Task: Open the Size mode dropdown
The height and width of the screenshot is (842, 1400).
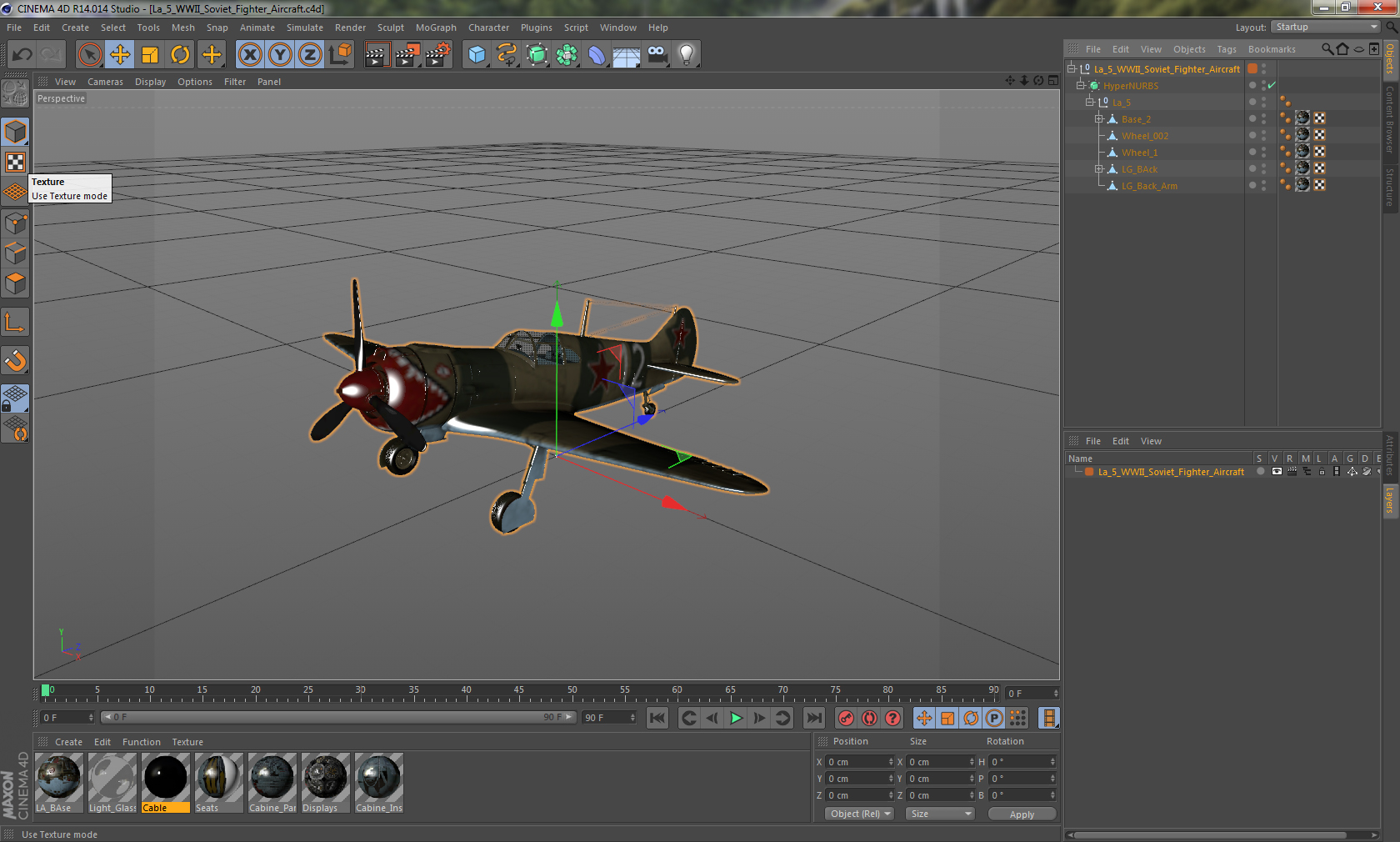Action: point(940,814)
